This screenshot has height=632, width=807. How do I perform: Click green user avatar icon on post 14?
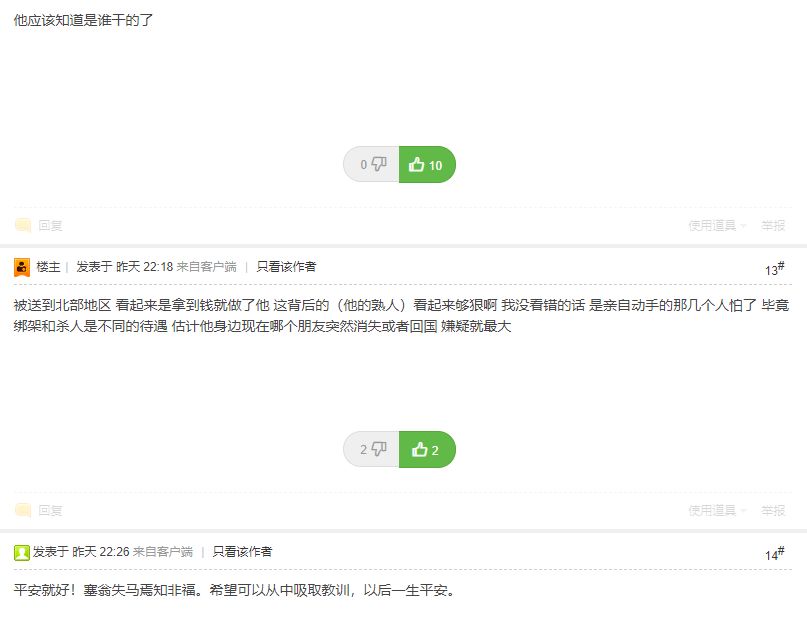(22, 552)
